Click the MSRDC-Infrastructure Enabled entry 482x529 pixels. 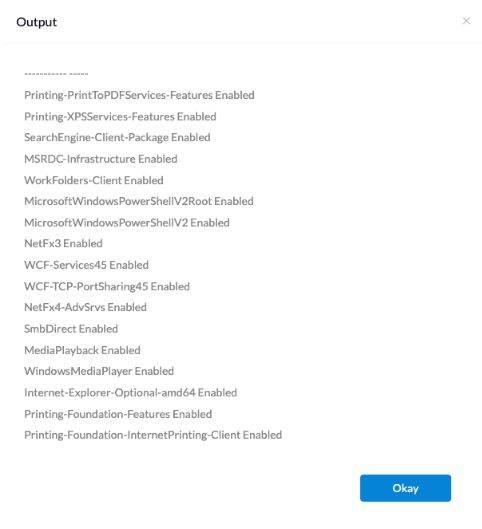(101, 159)
